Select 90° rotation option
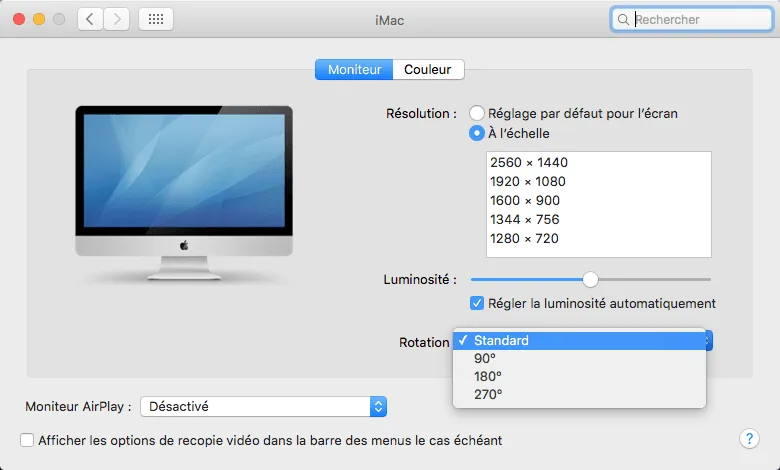This screenshot has height=470, width=780. 579,359
